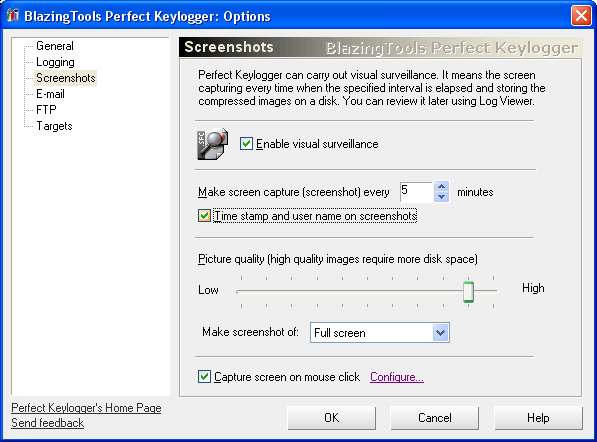Screen dimensions: 597x442
Task: Select Targets in the options tree
Action: [54, 126]
